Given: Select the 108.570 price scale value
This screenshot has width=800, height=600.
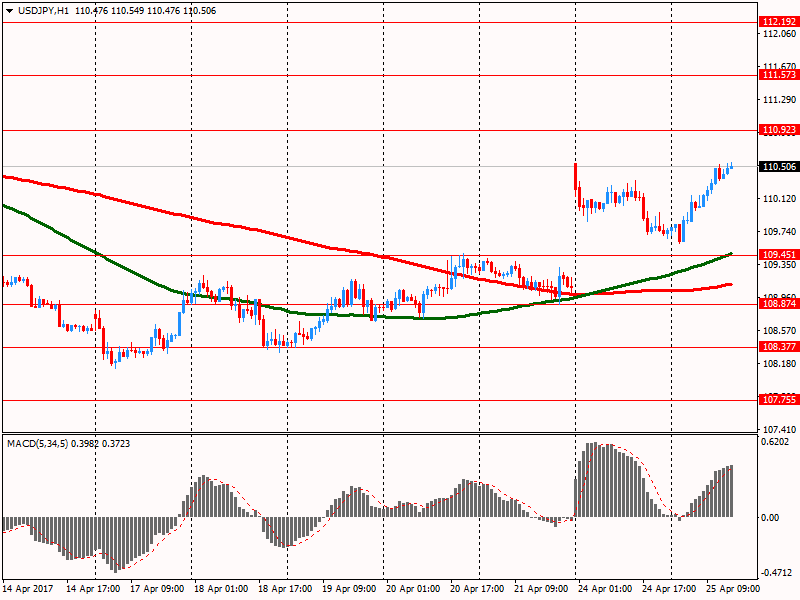Looking at the screenshot, I should click(x=779, y=331).
